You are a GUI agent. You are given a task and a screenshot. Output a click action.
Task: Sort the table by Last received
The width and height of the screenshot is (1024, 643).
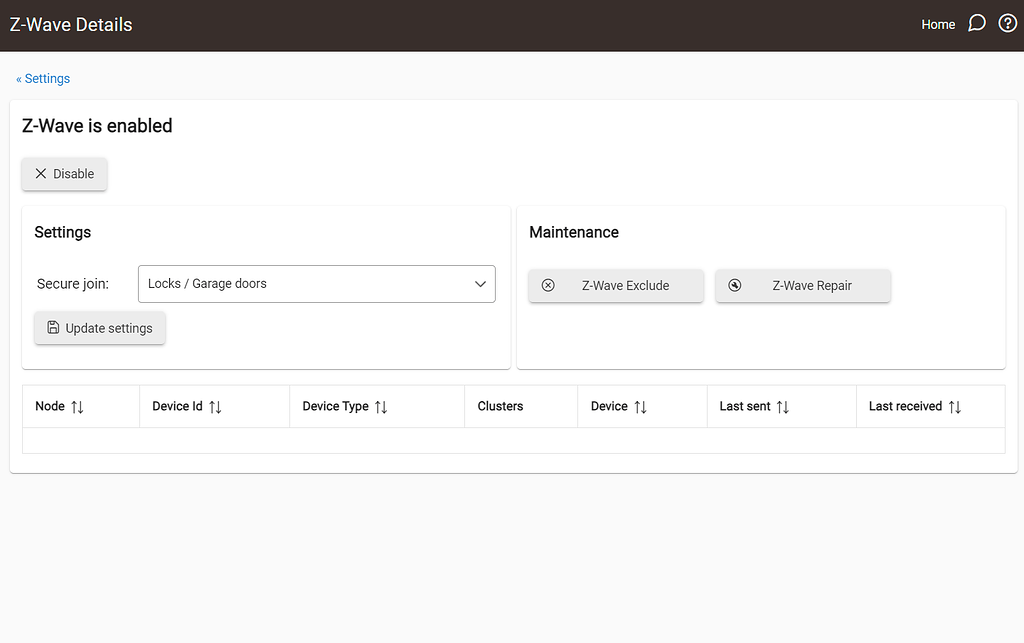point(955,406)
